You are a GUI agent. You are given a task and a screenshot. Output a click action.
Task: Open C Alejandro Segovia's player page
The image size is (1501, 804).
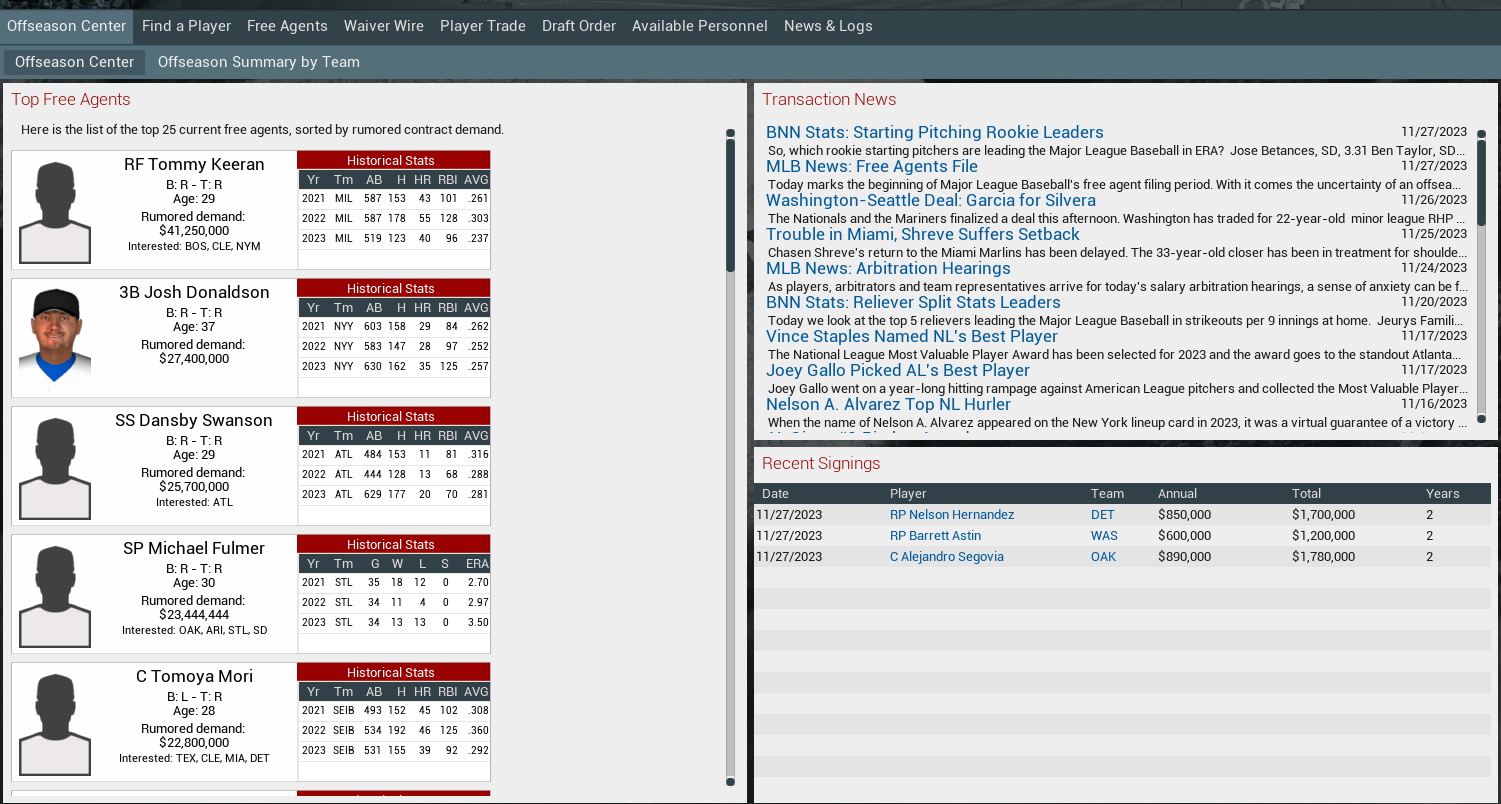(x=946, y=557)
